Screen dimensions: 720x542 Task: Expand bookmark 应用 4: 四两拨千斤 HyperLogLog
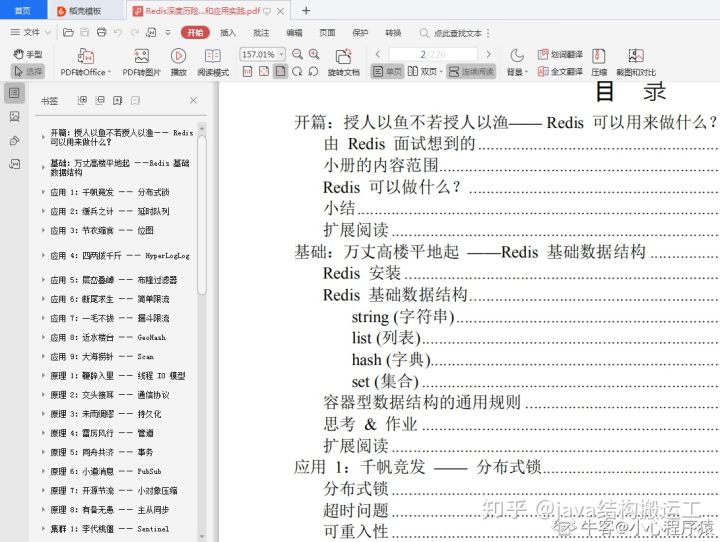[43, 255]
